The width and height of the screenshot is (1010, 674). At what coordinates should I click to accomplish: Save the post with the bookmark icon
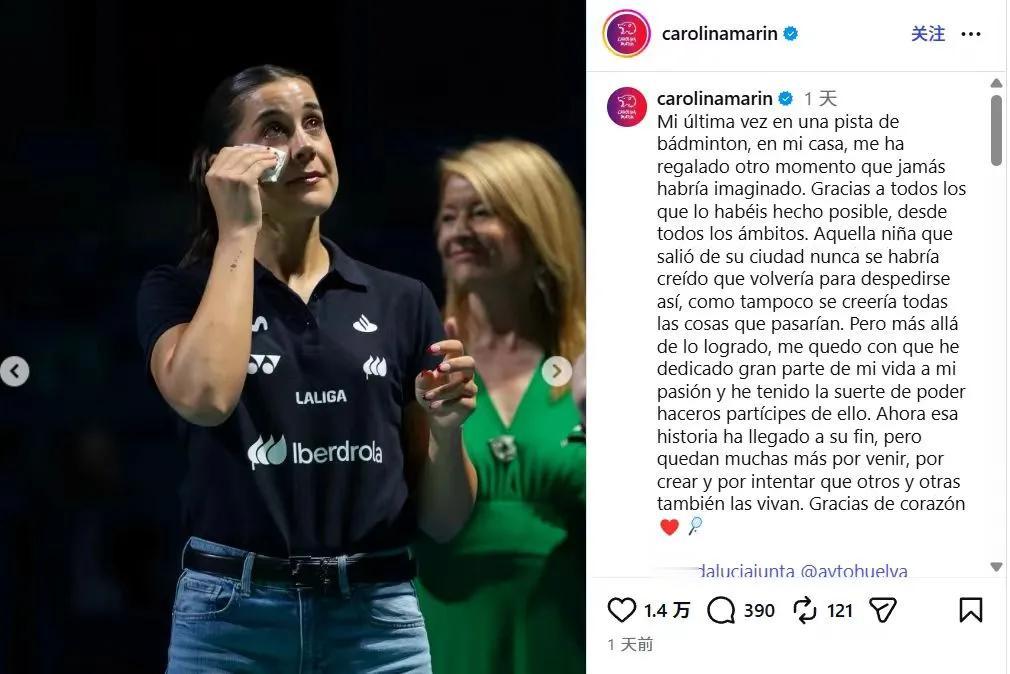[x=970, y=610]
